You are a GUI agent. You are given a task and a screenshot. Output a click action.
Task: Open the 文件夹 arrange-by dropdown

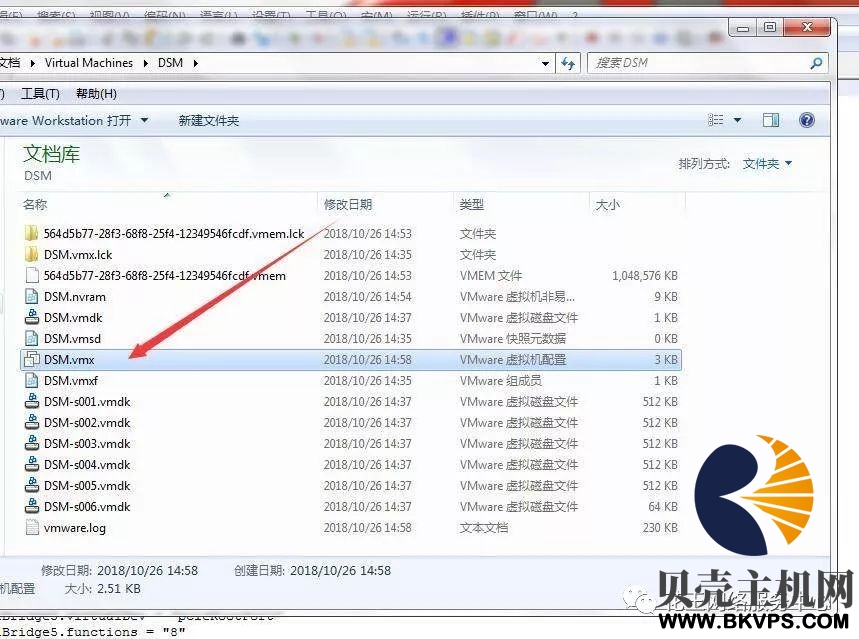click(x=767, y=163)
